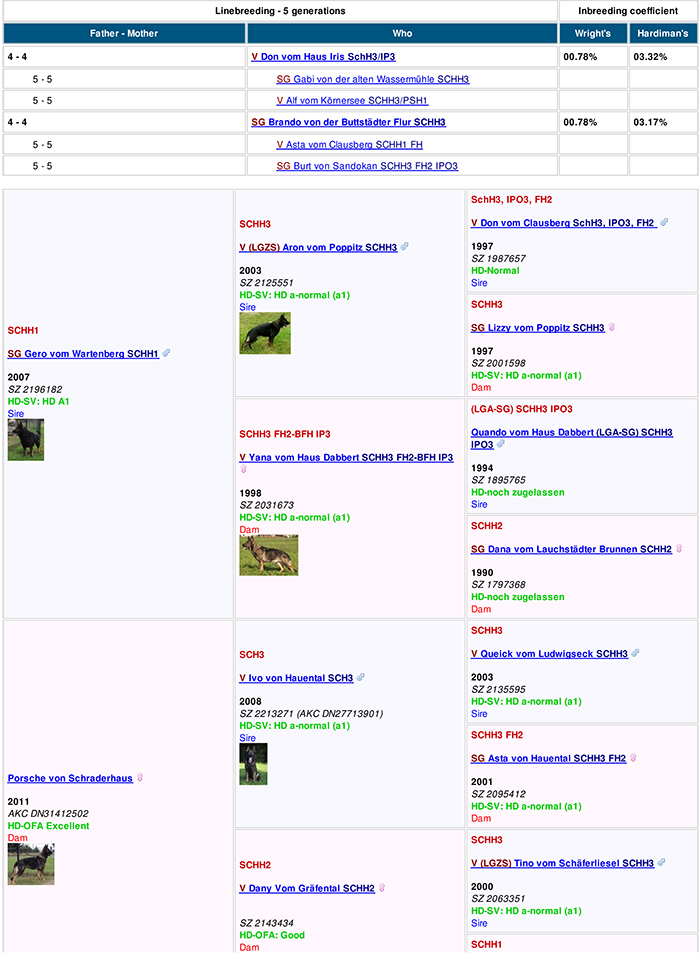The height and width of the screenshot is (957, 700).
Task: Select registration number SZ 1797368
Action: click(x=499, y=585)
